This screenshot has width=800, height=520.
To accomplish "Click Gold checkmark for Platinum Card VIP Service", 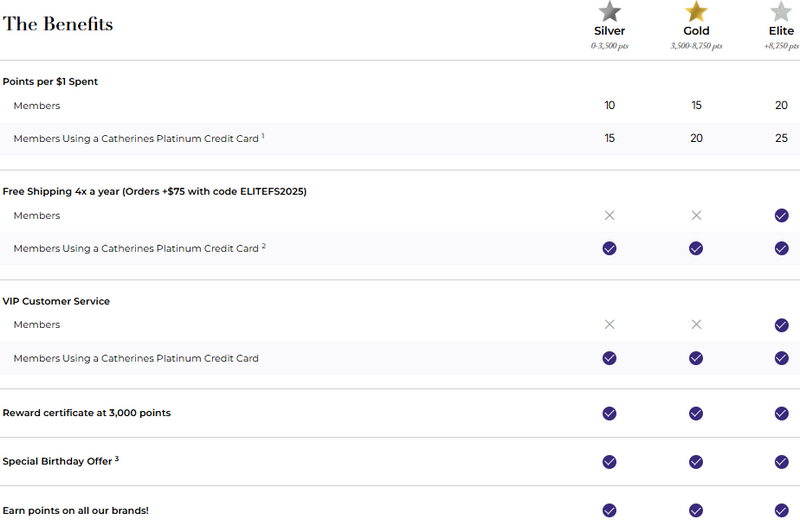I will tap(696, 358).
